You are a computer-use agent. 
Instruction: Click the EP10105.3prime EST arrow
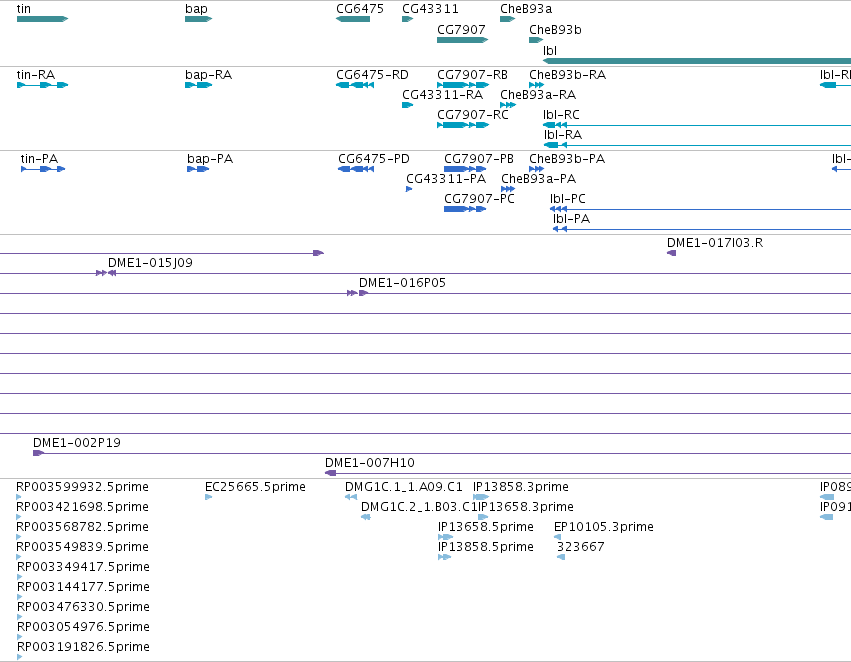point(557,537)
